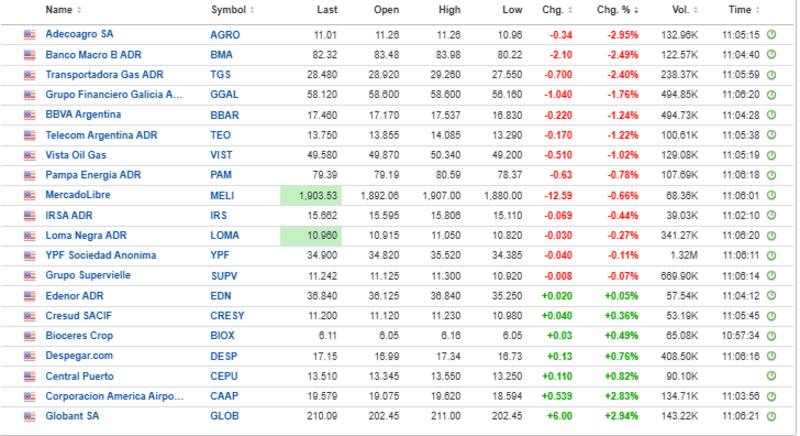
Task: Sort by the Symbol column header
Action: (232, 10)
